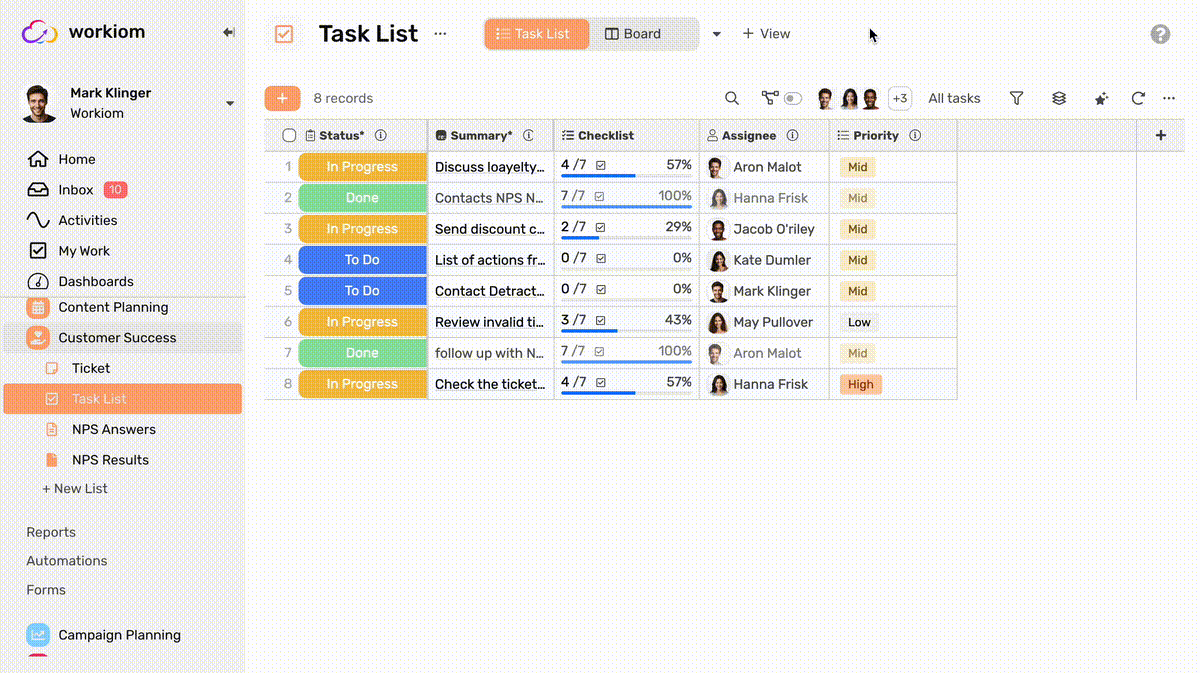
Task: Click the group-by layers icon
Action: click(x=1059, y=98)
